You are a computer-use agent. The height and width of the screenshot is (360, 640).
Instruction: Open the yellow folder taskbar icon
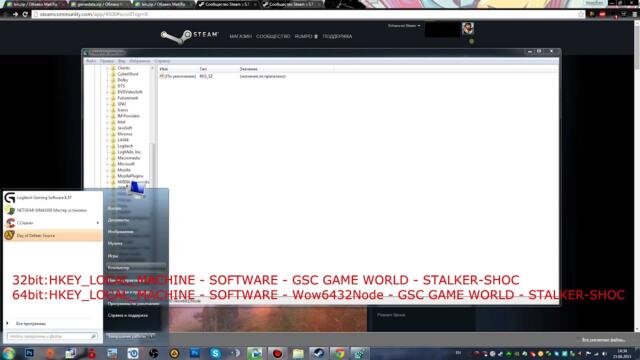298,353
